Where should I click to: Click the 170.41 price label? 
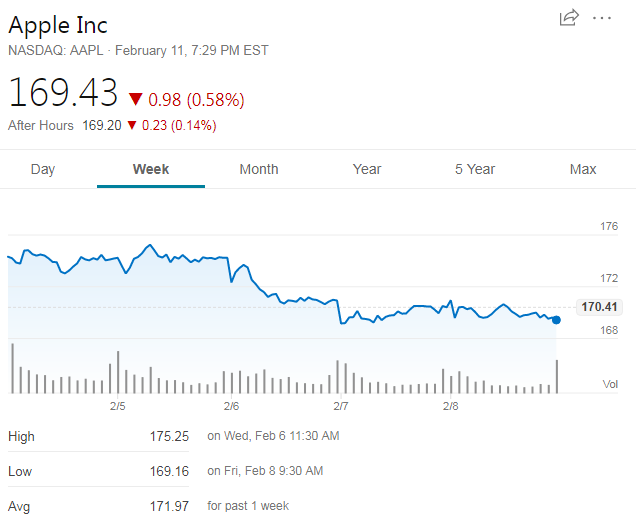598,307
